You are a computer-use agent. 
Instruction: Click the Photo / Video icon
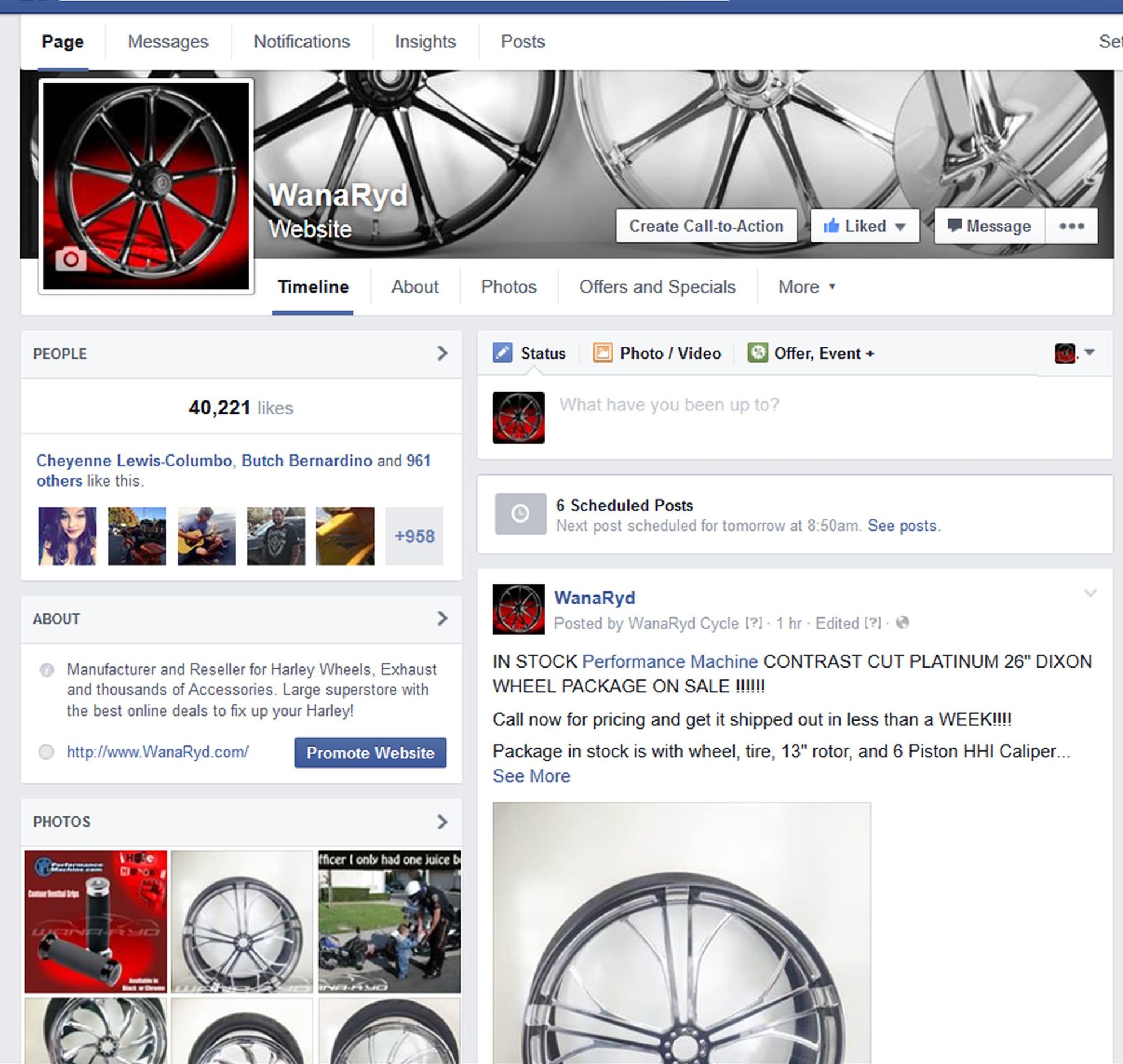602,353
